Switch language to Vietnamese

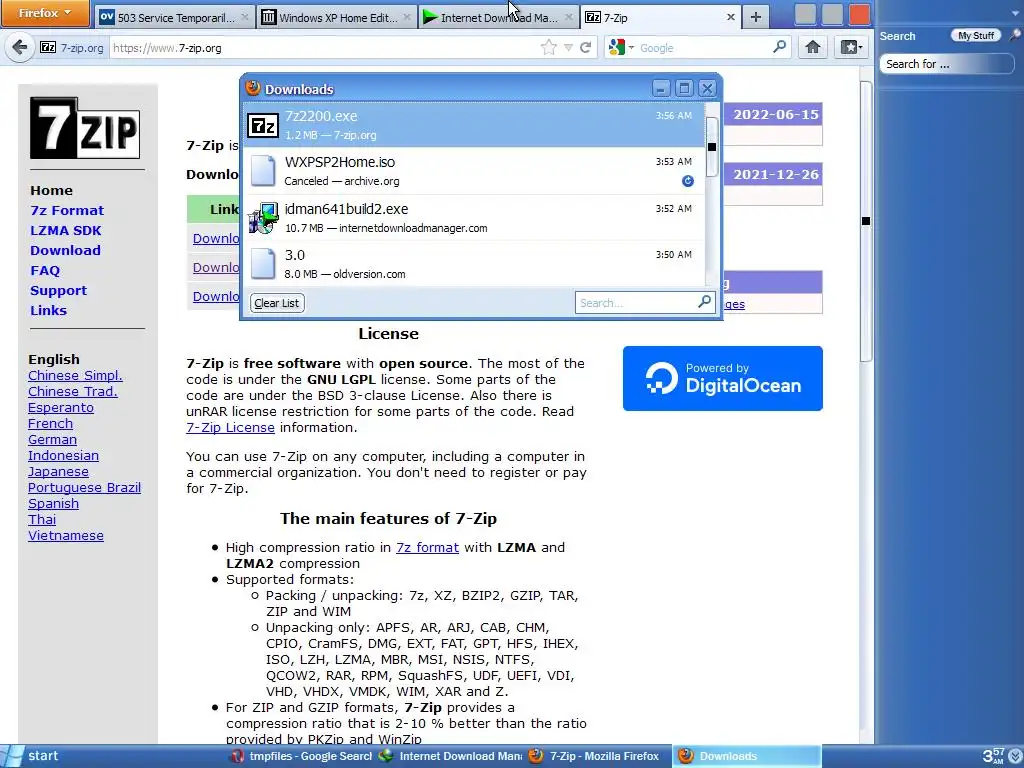click(66, 536)
